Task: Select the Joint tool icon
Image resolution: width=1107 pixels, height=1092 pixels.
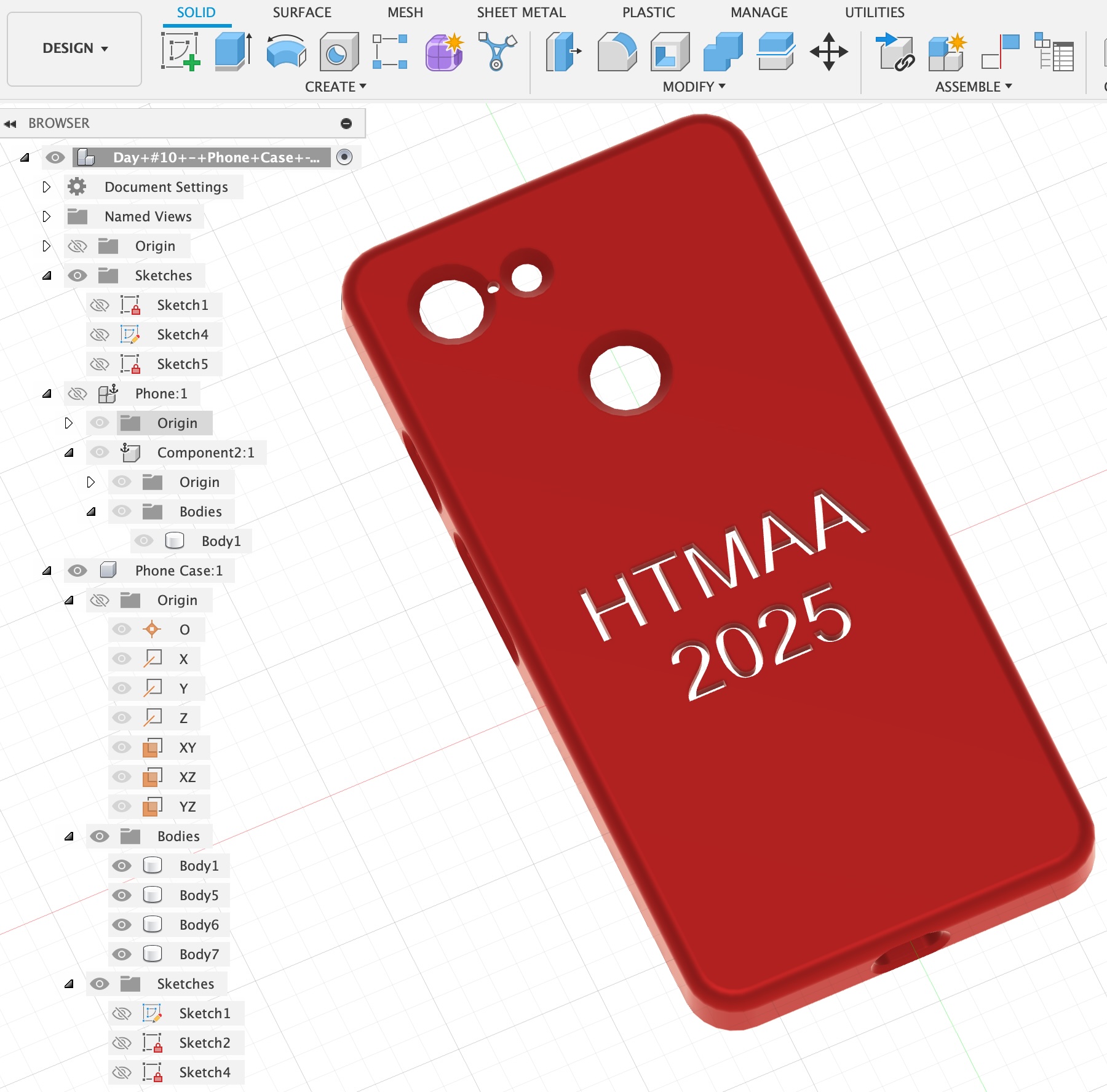Action: pos(1000,52)
